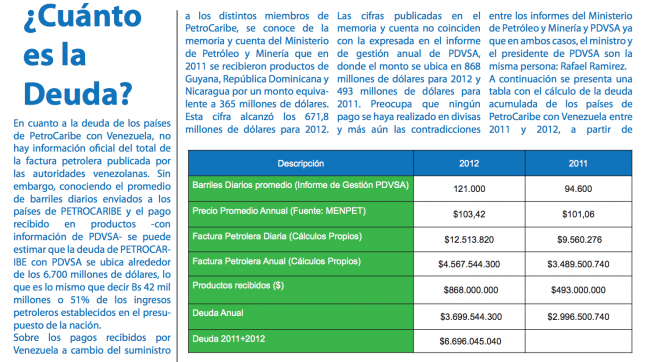The height and width of the screenshot is (362, 647).
Task: Click the line "lente a 365 millones de dólares."
Action: point(257,104)
